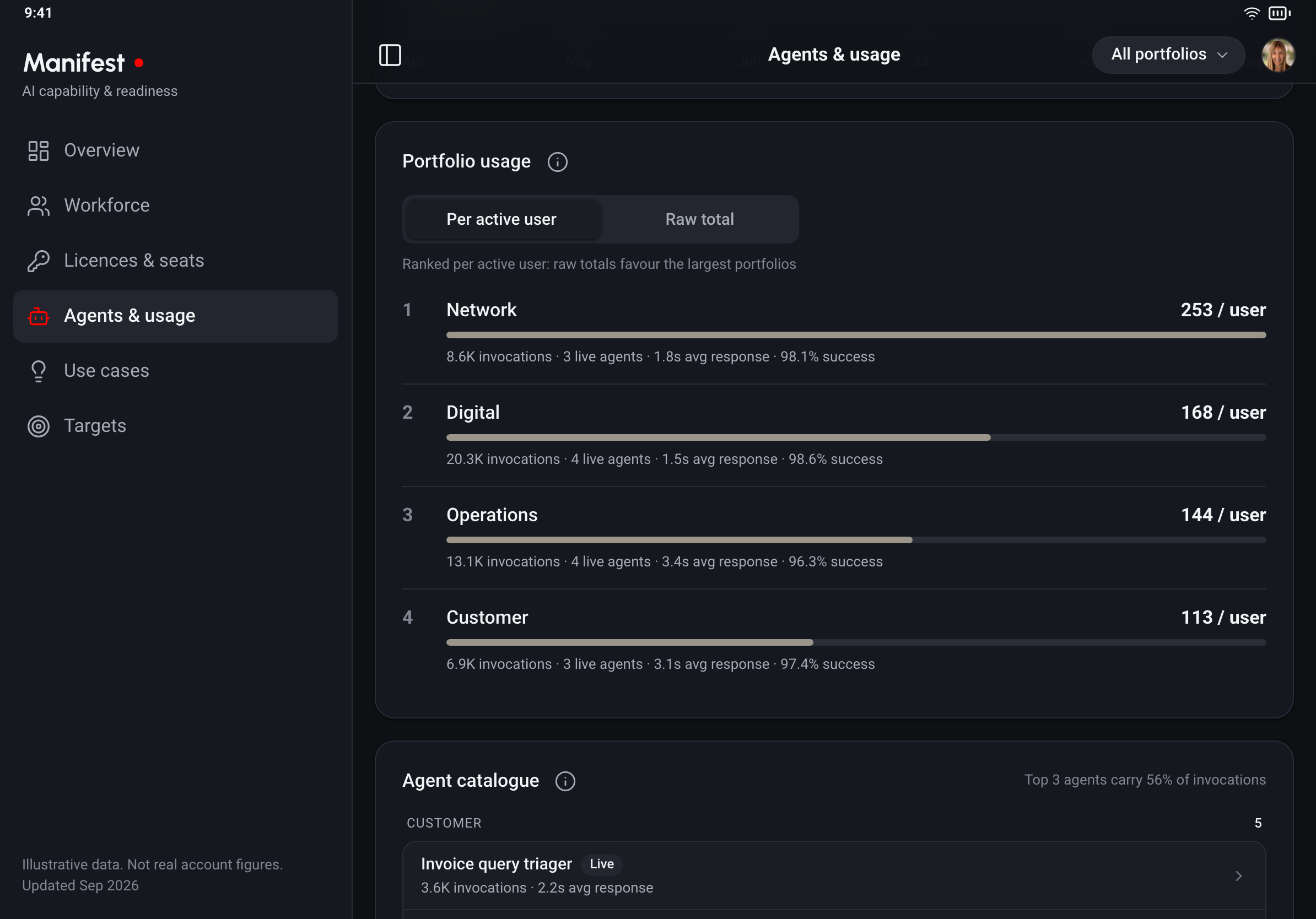The image size is (1316, 919).
Task: Select the Operations portfolio name
Action: pyautogui.click(x=492, y=515)
